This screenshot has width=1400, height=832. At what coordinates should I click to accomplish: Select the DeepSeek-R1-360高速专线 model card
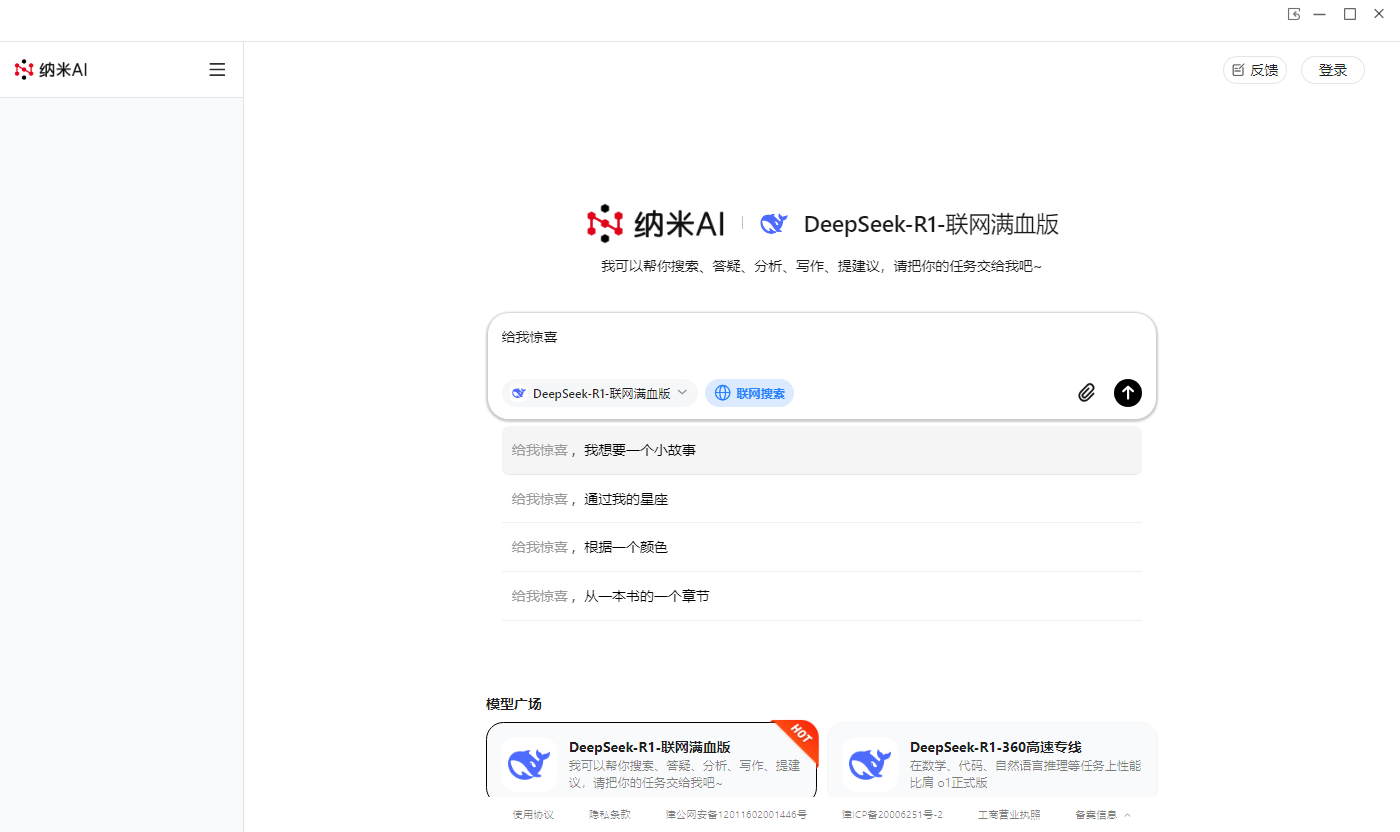(992, 762)
